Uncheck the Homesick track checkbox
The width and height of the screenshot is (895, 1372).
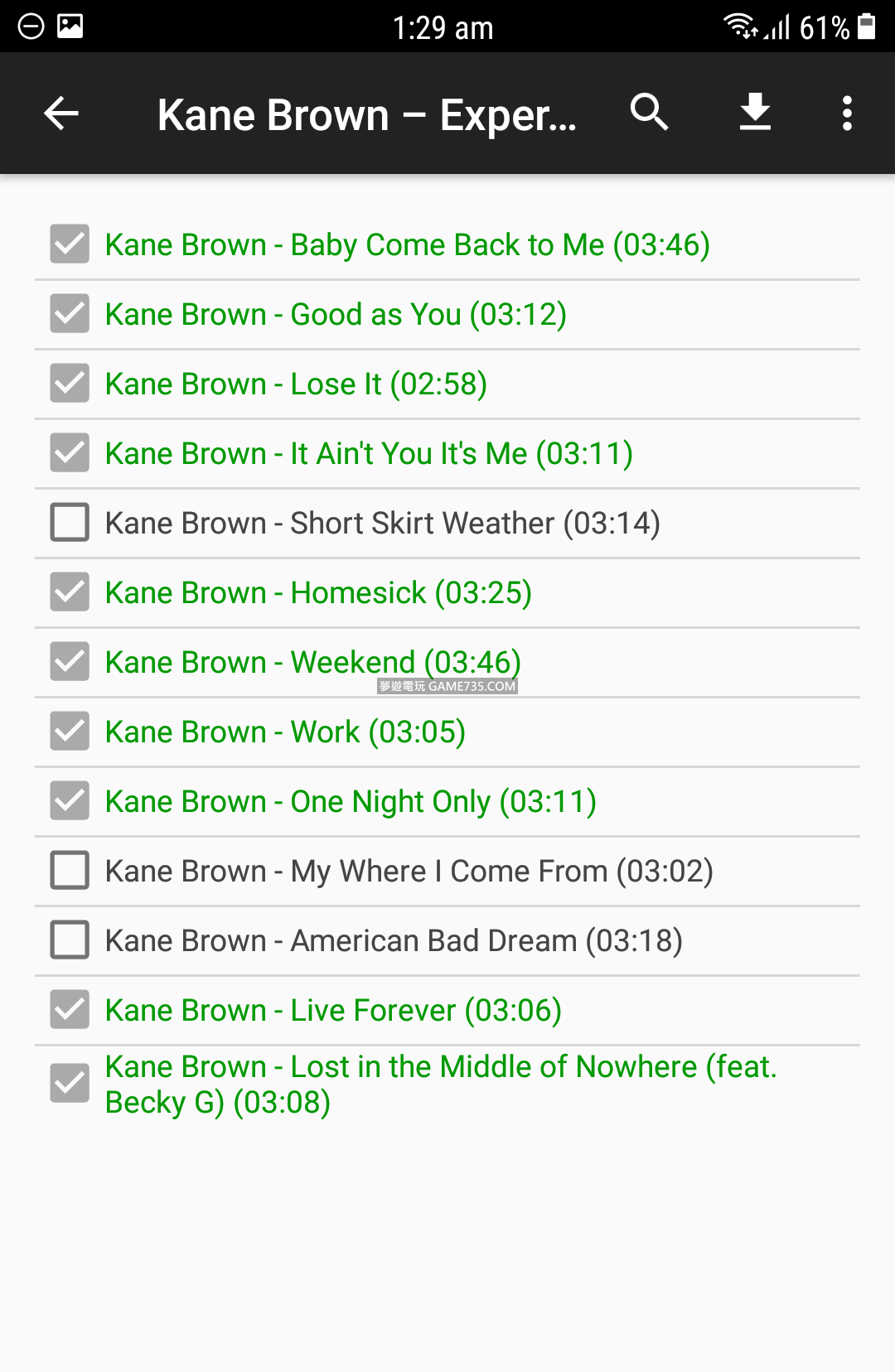pyautogui.click(x=70, y=592)
